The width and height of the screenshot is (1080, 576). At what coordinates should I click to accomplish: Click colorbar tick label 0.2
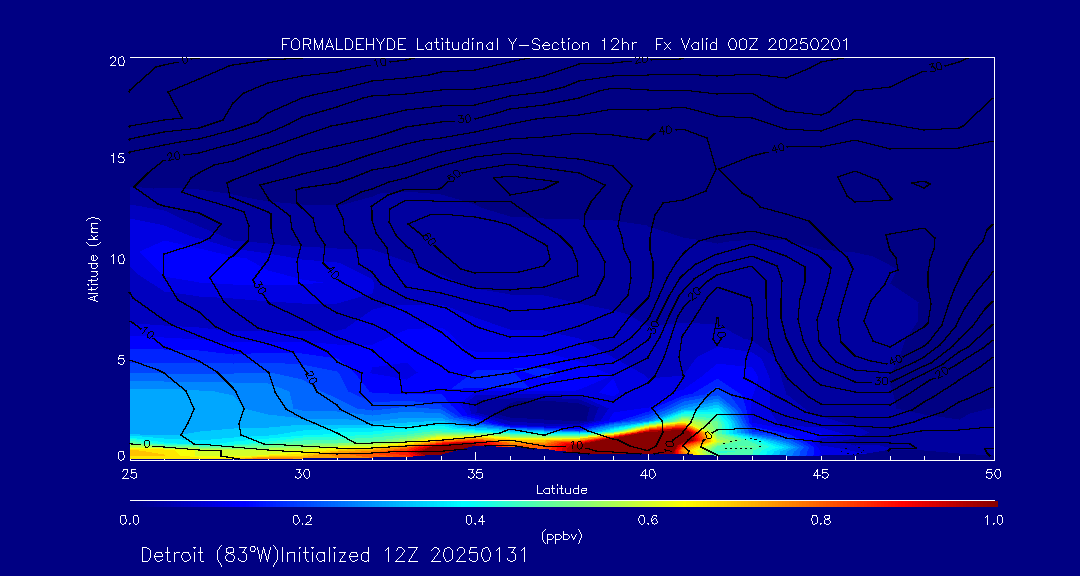pyautogui.click(x=302, y=520)
